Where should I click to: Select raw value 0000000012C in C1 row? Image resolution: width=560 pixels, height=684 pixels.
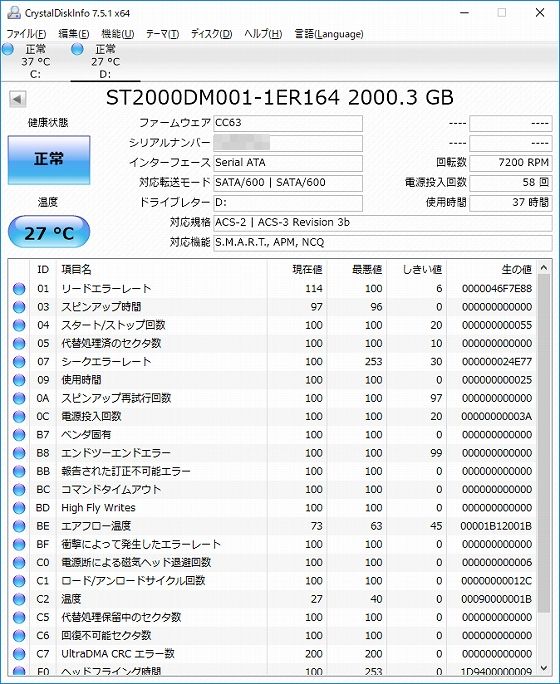497,581
